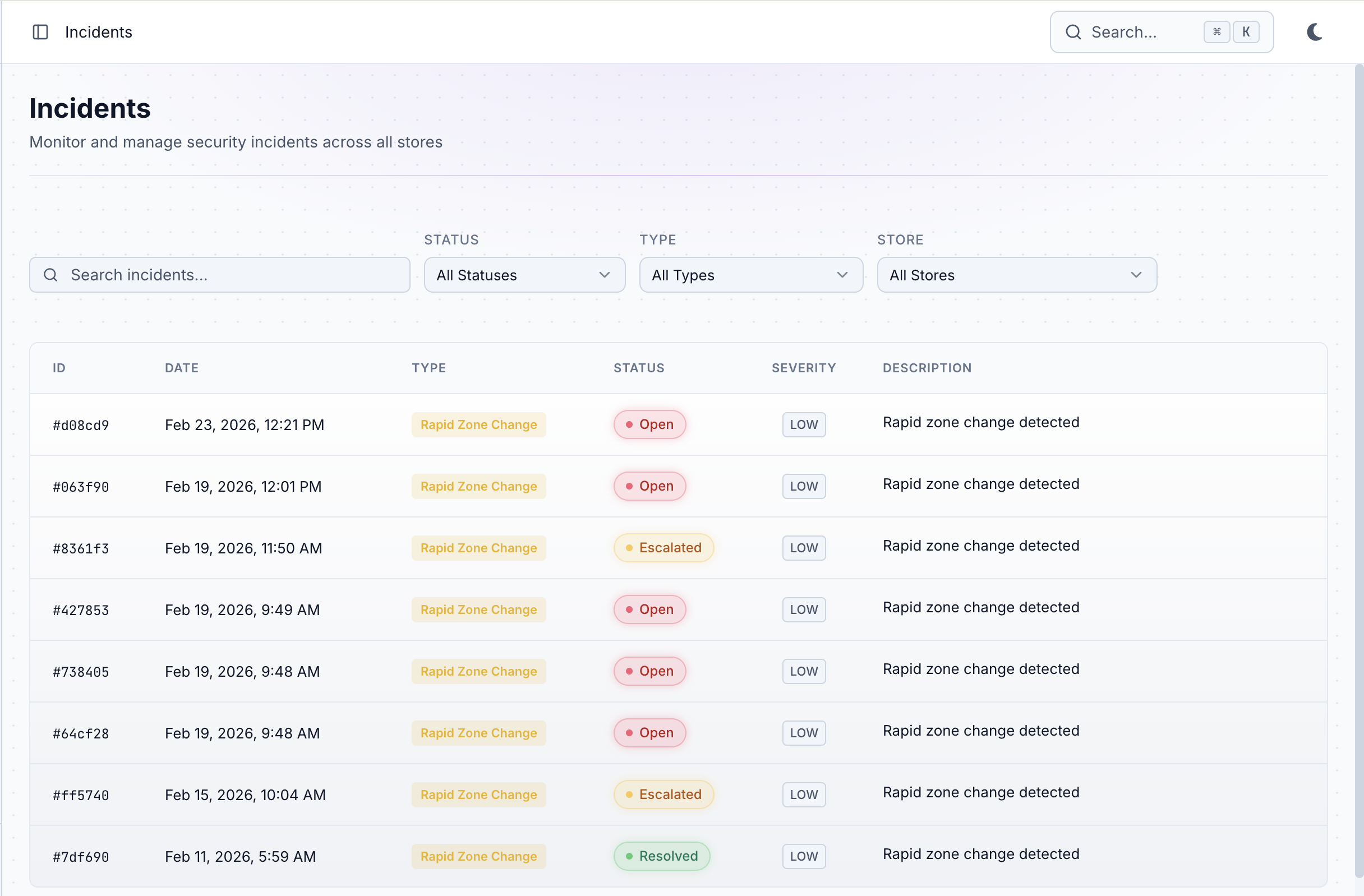
Task: Toggle the Escalated status on incident #ff5740
Action: click(x=663, y=795)
